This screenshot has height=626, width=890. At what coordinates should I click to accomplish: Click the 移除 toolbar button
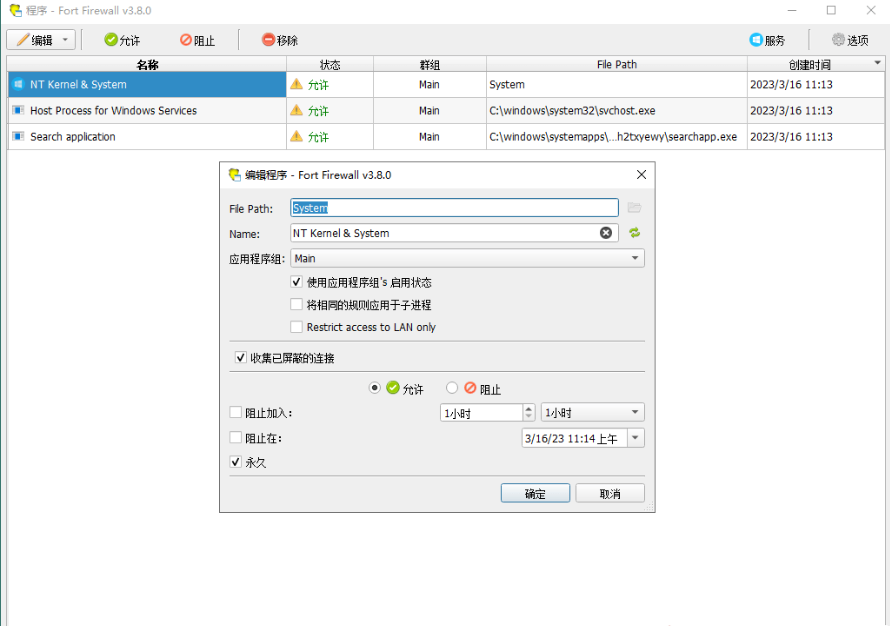point(280,40)
